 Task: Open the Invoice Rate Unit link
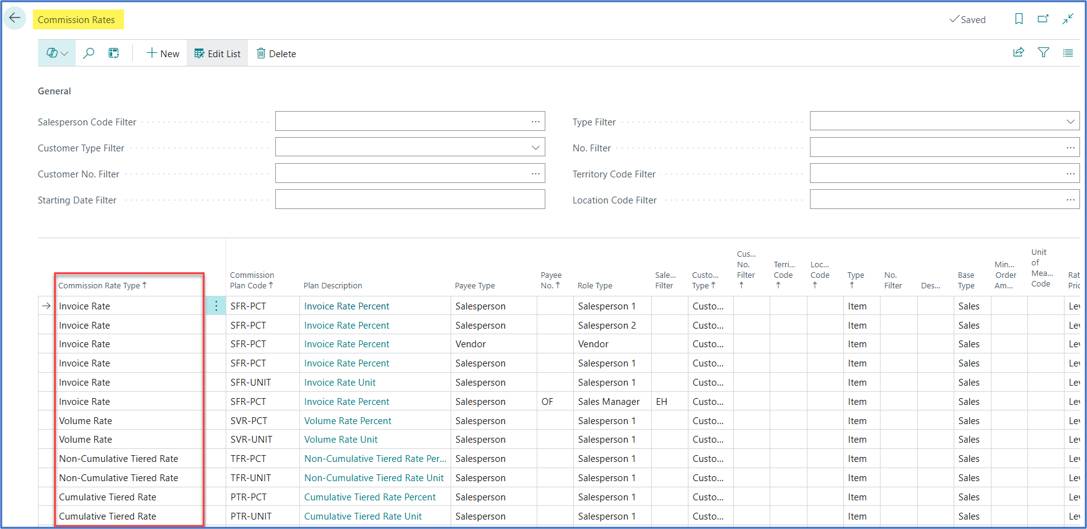[x=340, y=382]
